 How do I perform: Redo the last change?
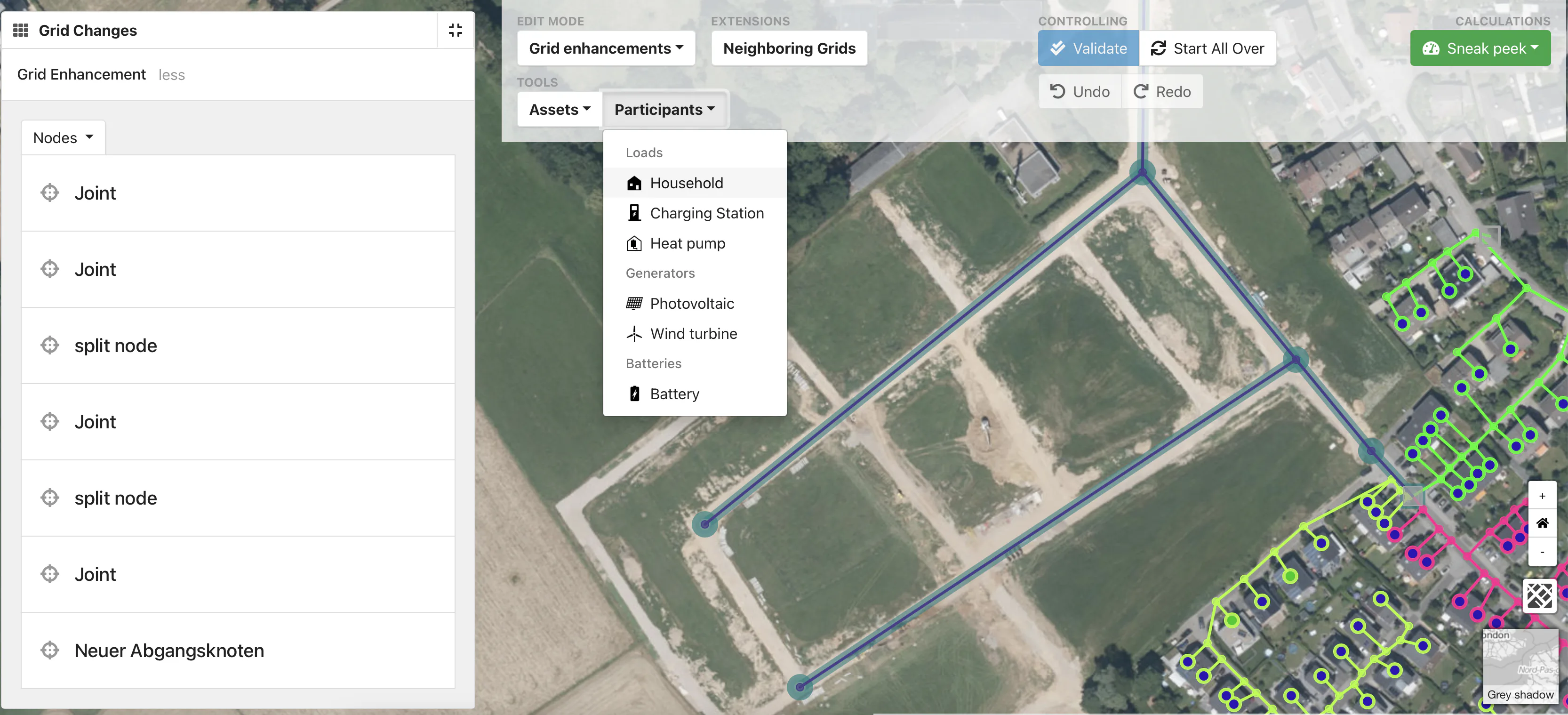pos(1162,91)
